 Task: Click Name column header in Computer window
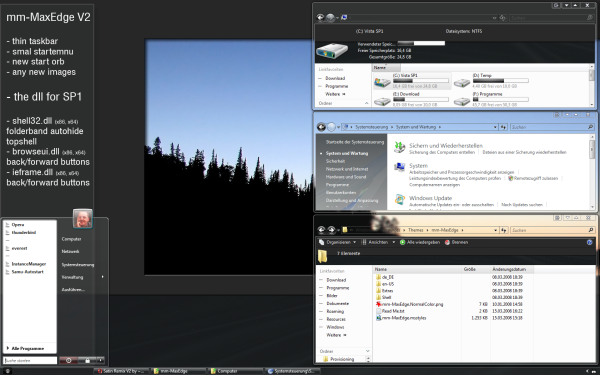(x=386, y=68)
